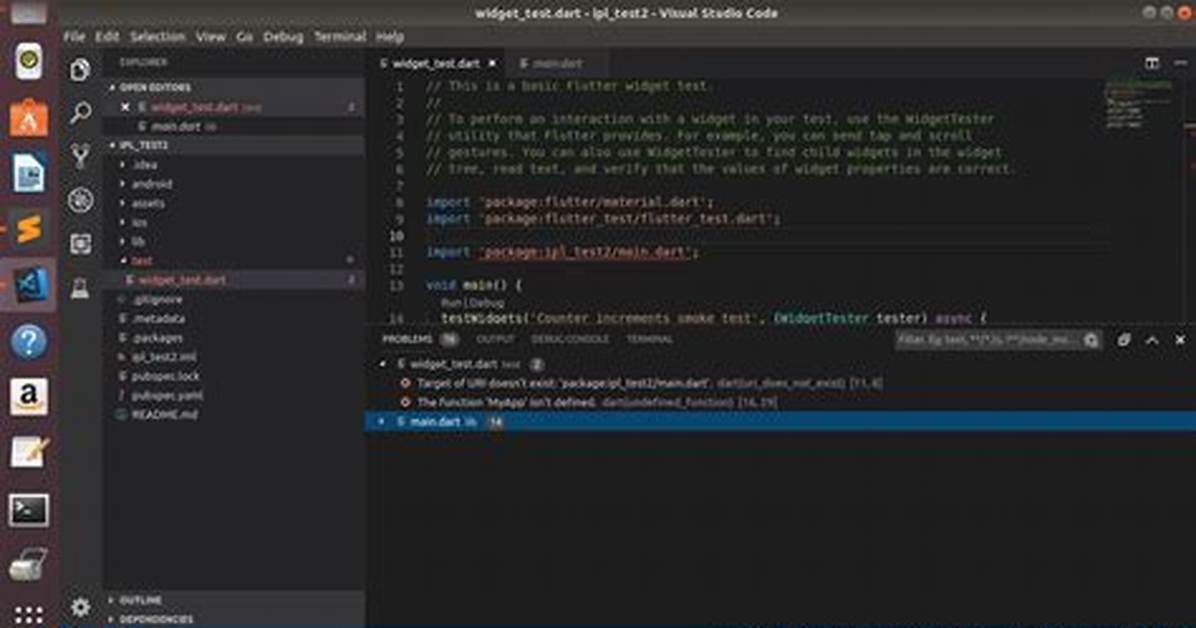The image size is (1196, 628).
Task: Switch to the widget_test.dart editor tab
Action: tap(436, 63)
